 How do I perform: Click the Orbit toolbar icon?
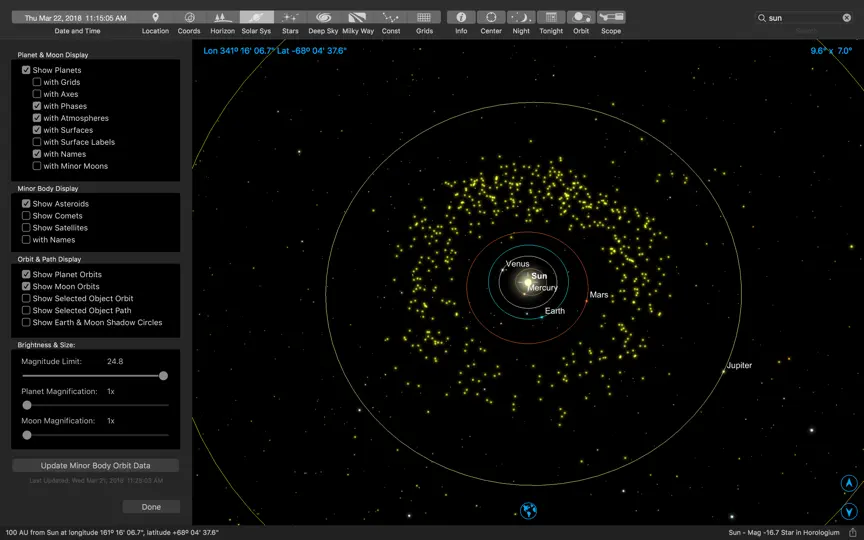(x=581, y=18)
